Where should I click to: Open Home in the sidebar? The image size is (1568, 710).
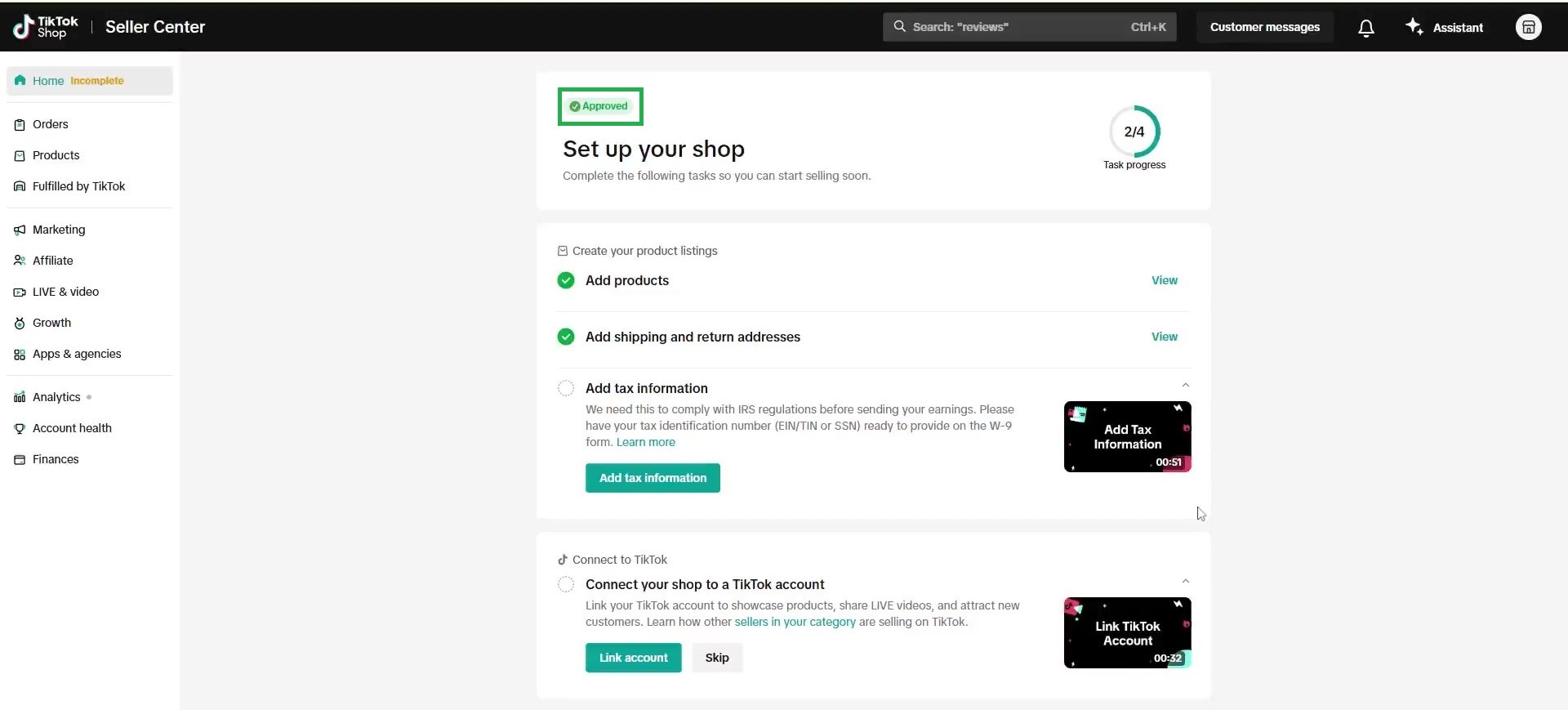90,81
